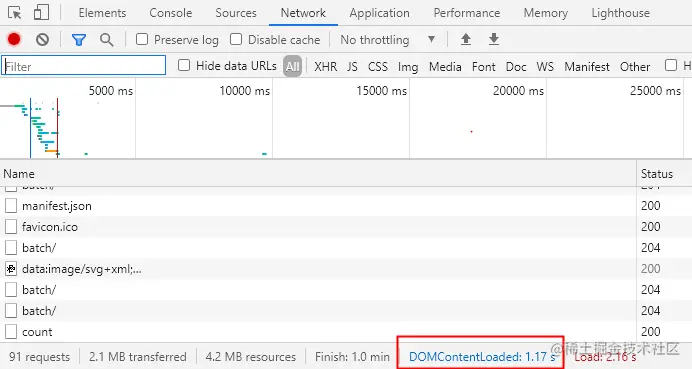The image size is (692, 369).
Task: Open the No throttling dropdown
Action: point(388,40)
